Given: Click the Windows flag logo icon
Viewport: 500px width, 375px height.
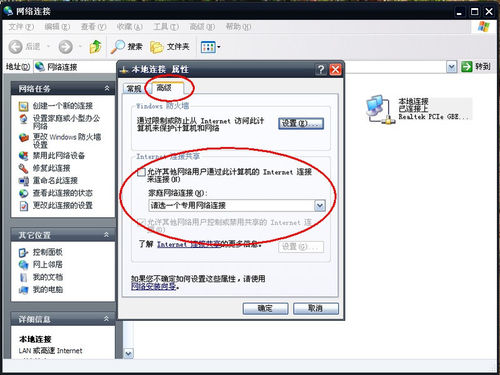Looking at the screenshot, I should pyautogui.click(x=484, y=26).
